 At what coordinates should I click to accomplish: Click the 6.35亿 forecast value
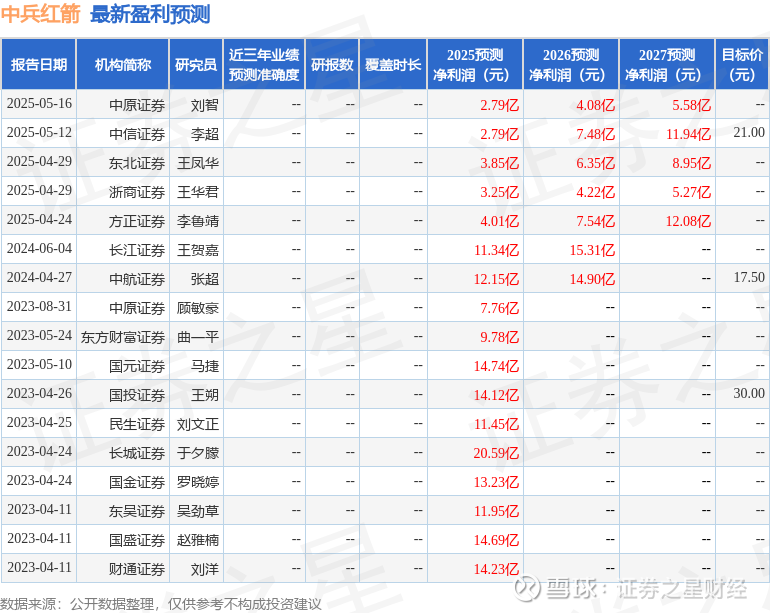(x=595, y=163)
